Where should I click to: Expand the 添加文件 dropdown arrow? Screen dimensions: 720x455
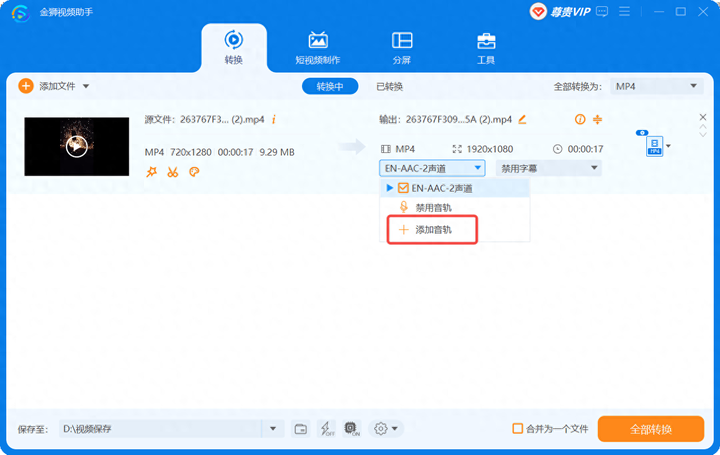86,86
